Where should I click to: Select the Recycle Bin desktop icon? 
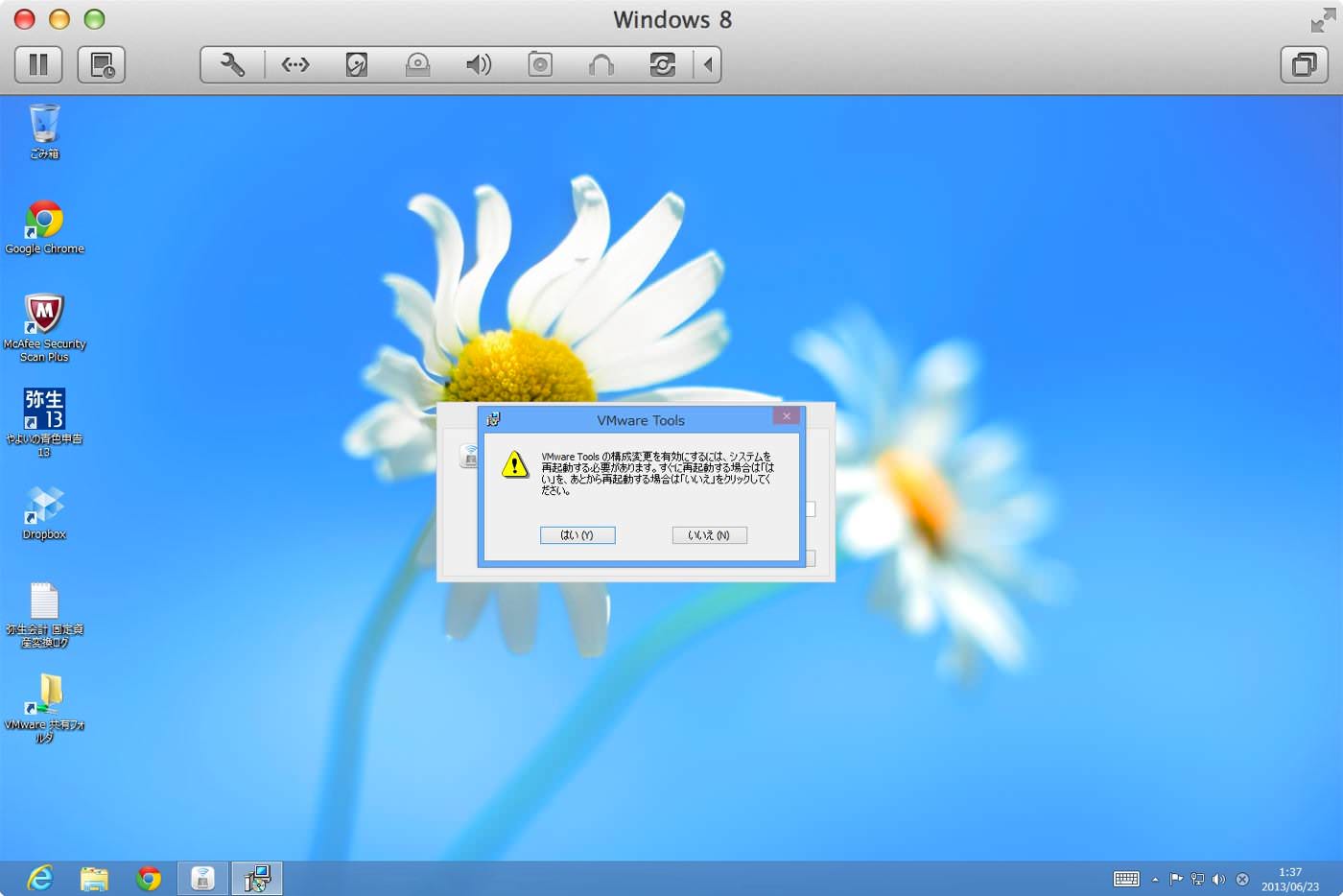pos(44,131)
